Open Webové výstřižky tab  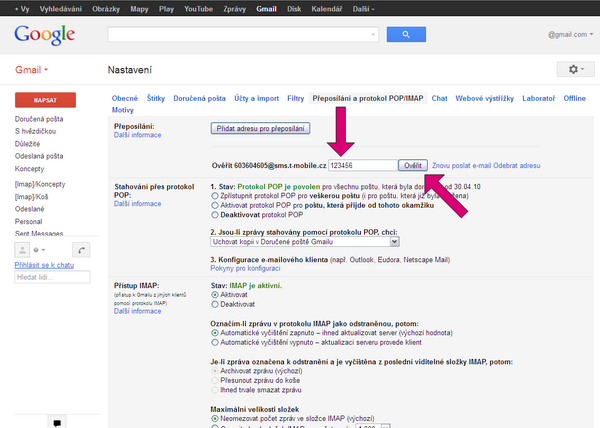pos(484,98)
